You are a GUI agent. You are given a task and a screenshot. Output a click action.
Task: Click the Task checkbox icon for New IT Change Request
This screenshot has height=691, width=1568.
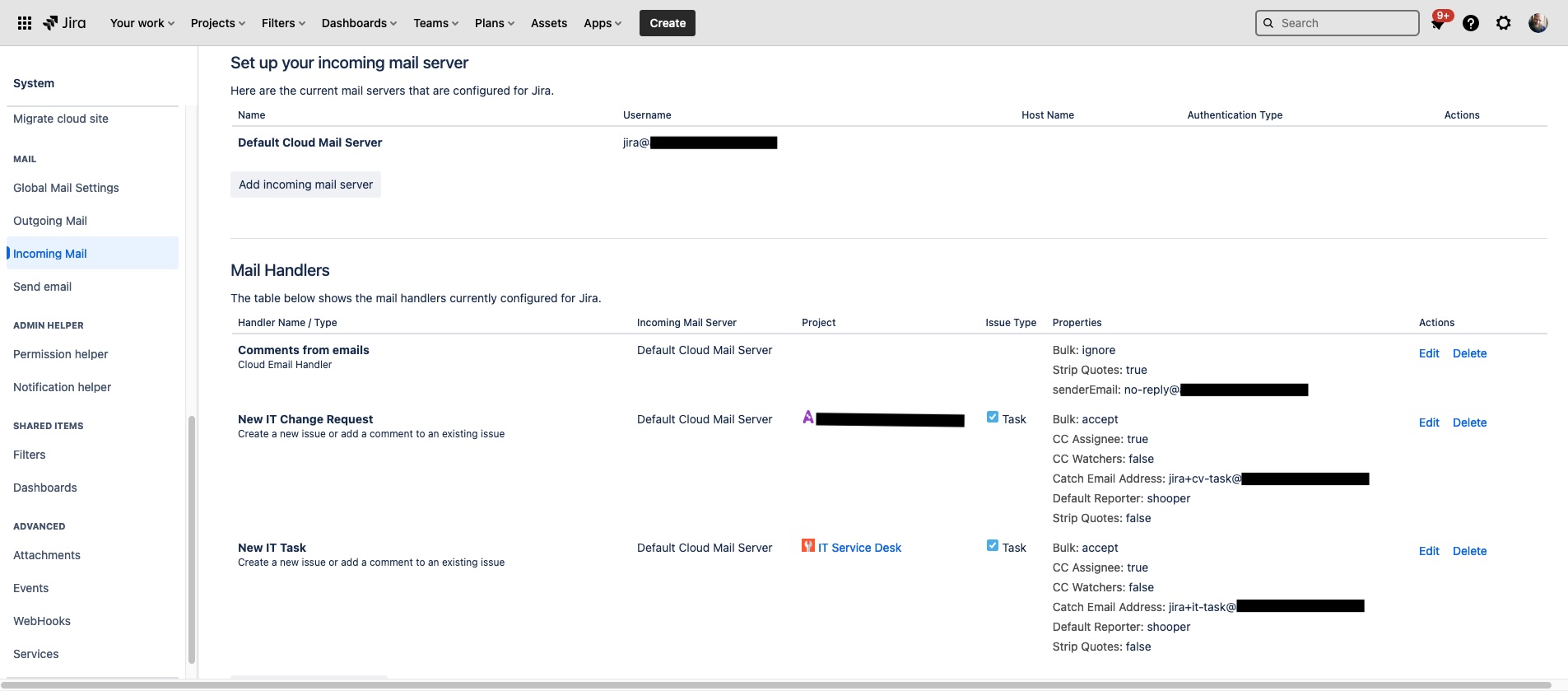tap(993, 418)
